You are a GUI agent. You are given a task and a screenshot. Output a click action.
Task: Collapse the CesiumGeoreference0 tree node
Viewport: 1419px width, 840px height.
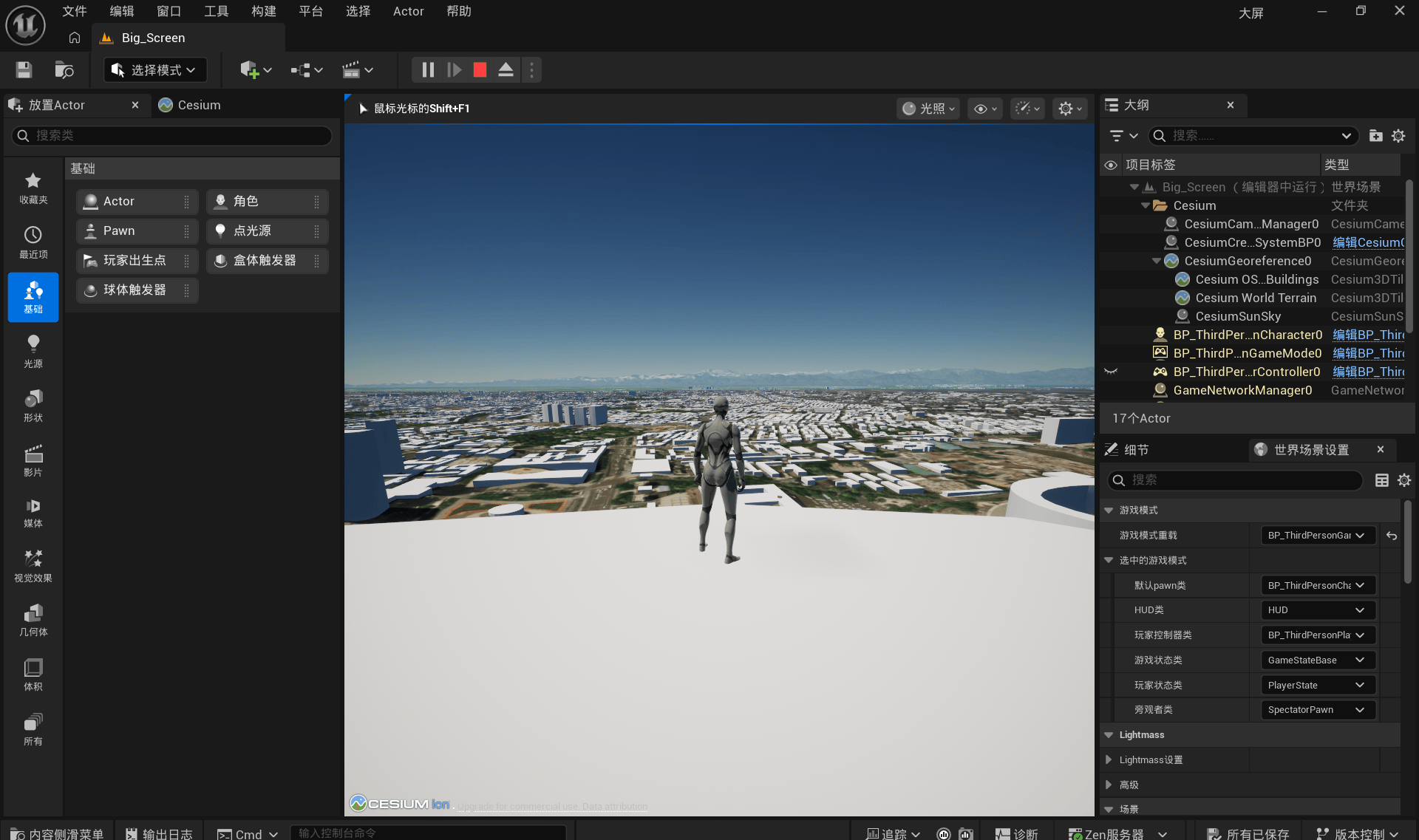pyautogui.click(x=1157, y=261)
